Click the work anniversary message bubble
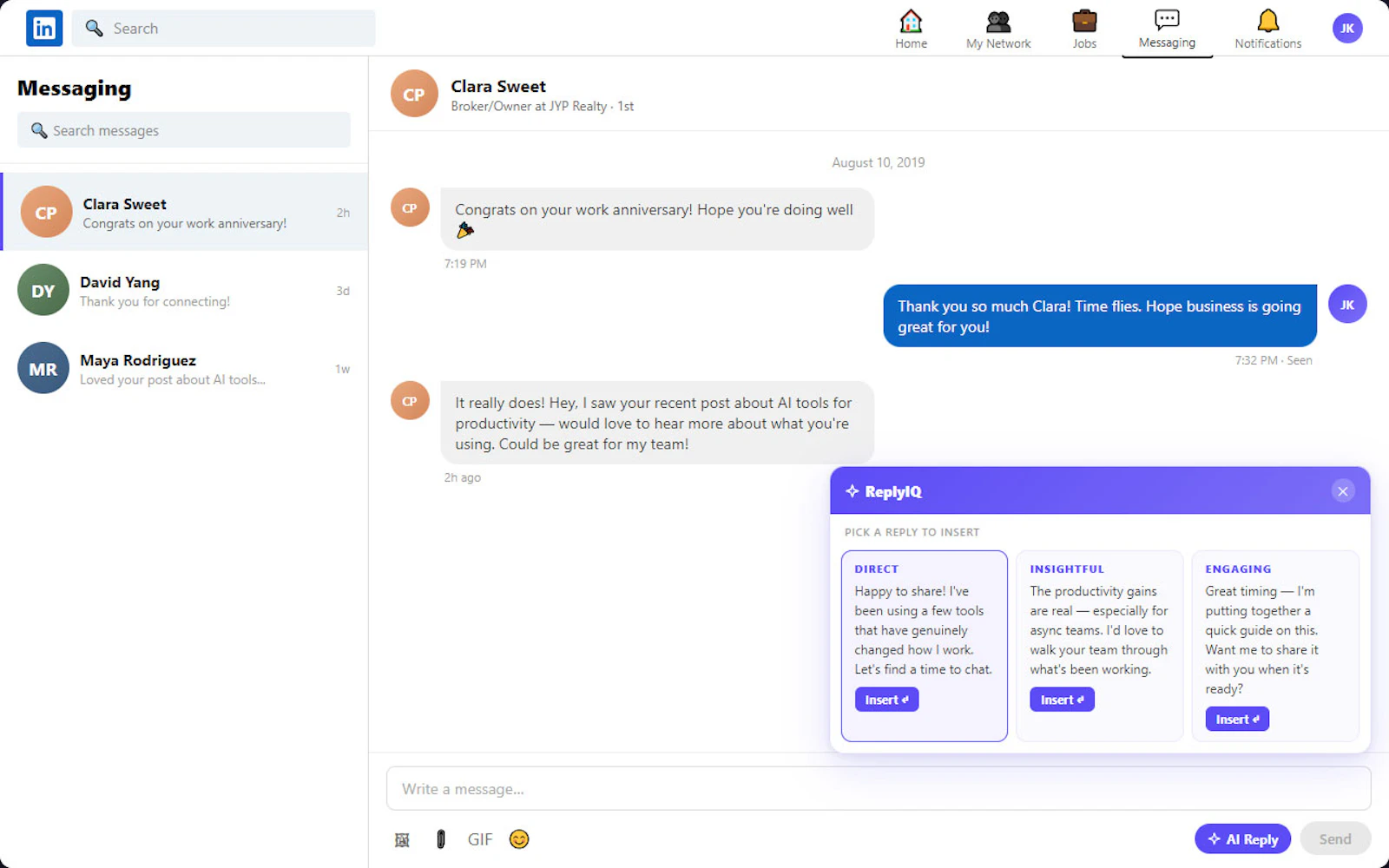Viewport: 1389px width, 868px height. [x=657, y=219]
